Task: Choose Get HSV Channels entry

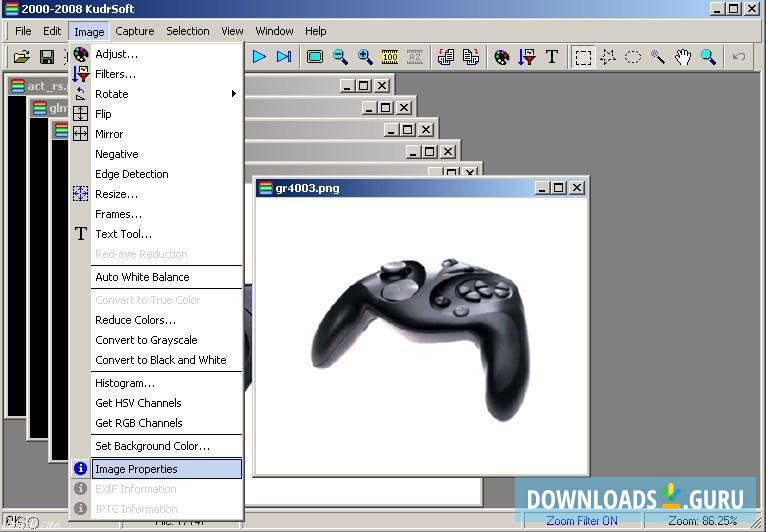Action: tap(156, 403)
